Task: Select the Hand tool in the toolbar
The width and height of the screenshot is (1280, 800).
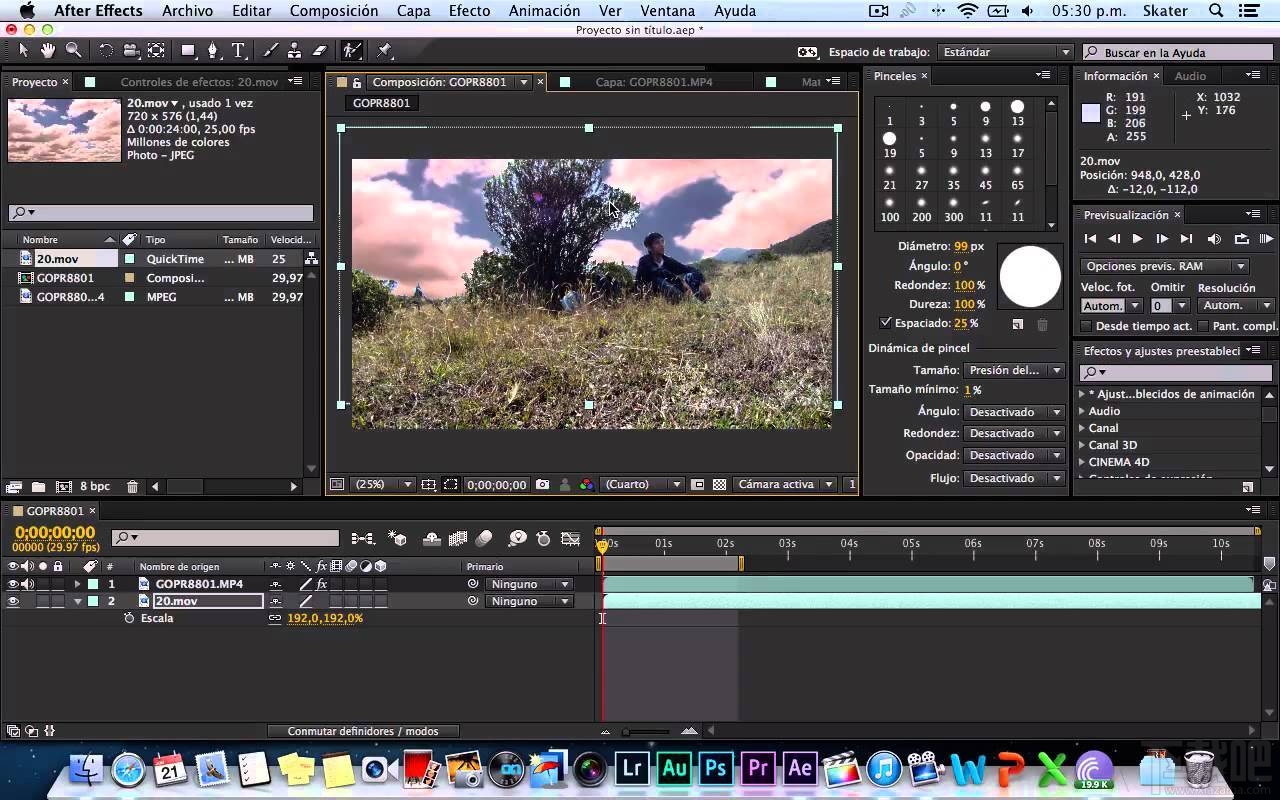Action: pyautogui.click(x=47, y=50)
